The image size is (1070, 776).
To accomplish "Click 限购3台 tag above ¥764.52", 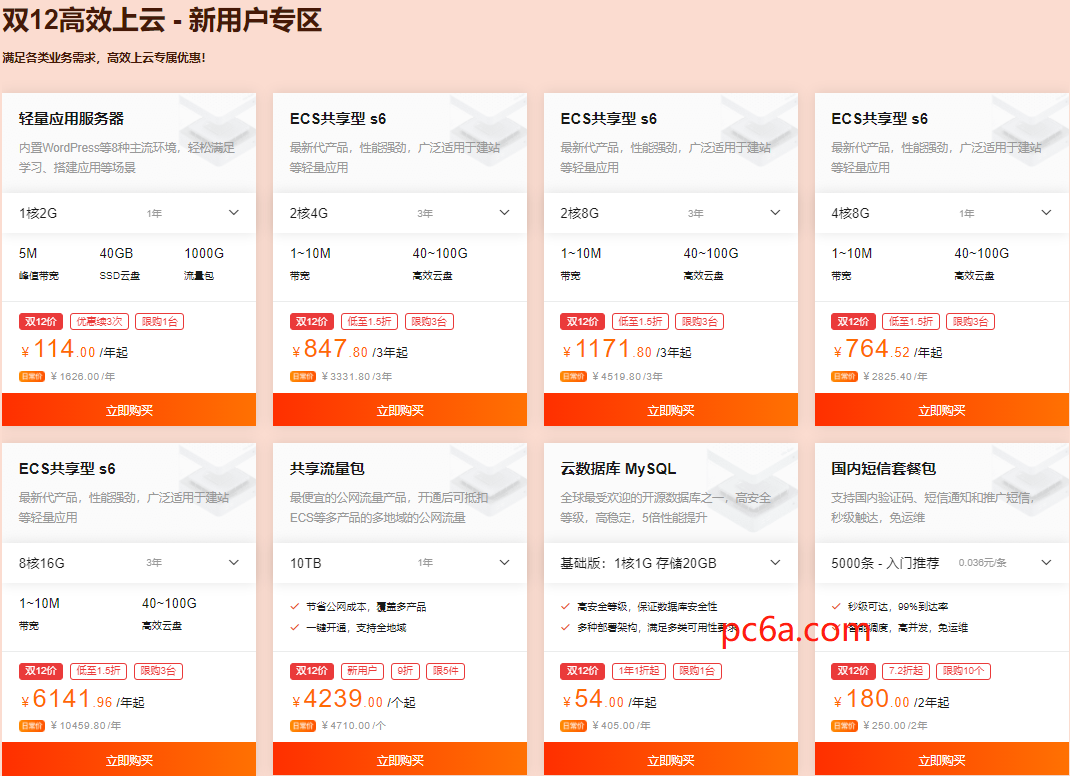I will [970, 321].
